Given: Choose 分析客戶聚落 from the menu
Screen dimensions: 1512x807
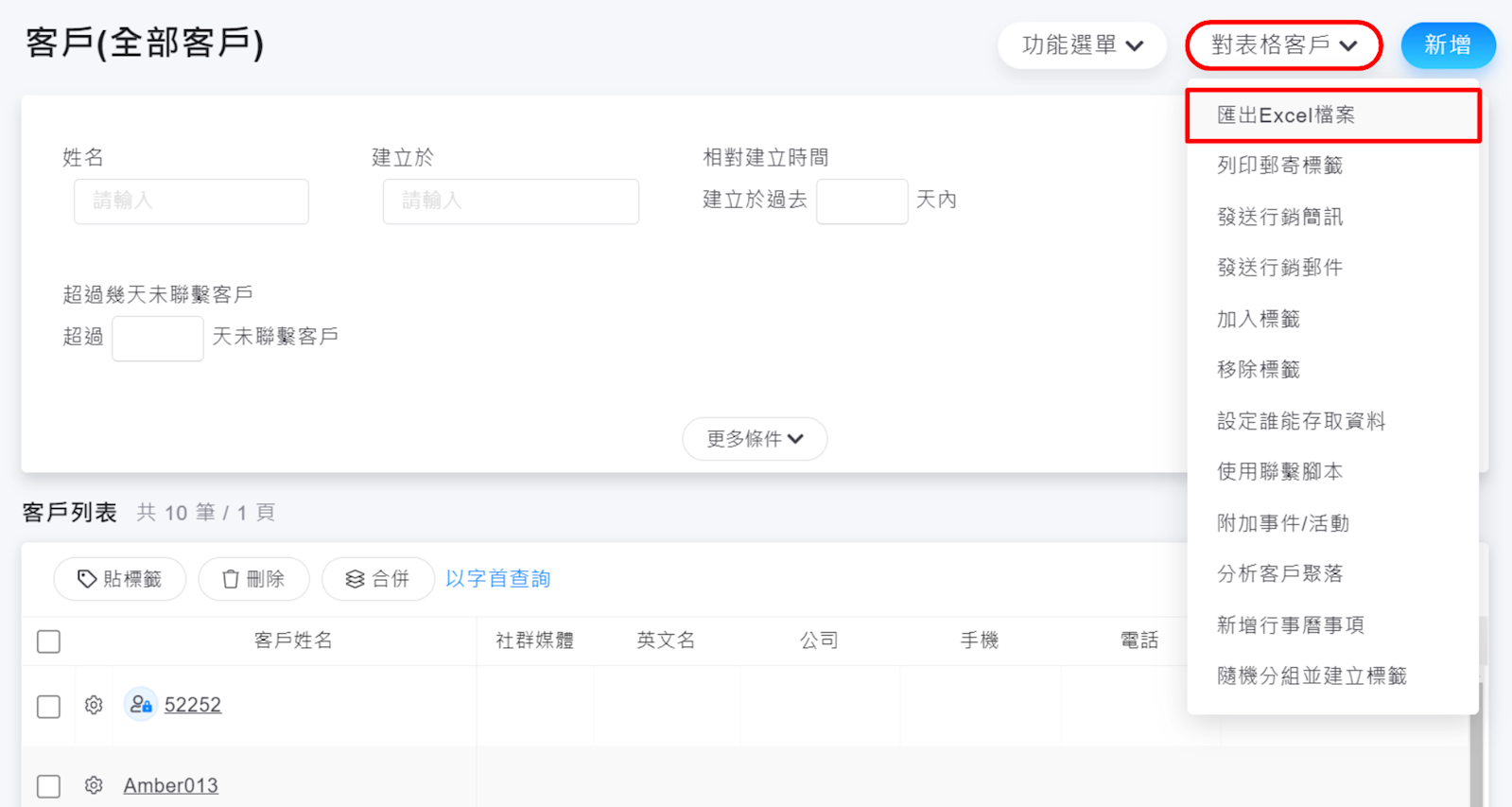Looking at the screenshot, I should click(1279, 573).
